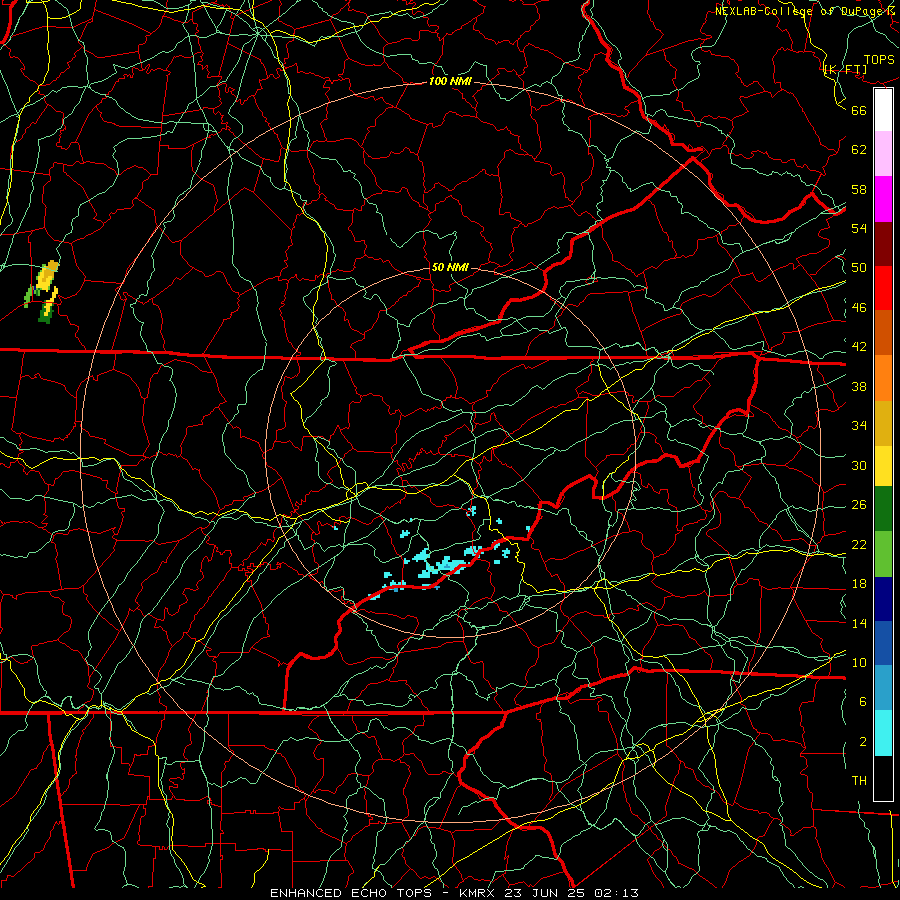Click the "K FT" units label
The image size is (900, 900).
click(845, 70)
